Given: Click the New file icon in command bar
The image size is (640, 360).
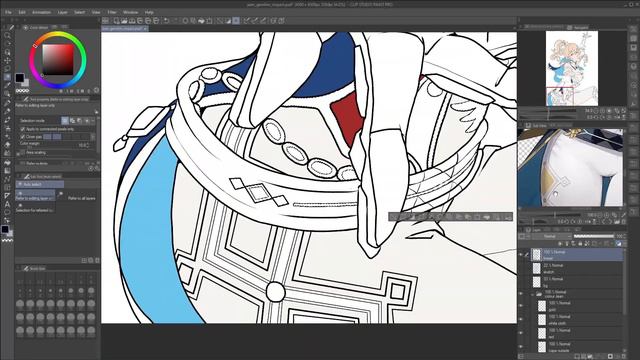Looking at the screenshot, I should click(117, 20).
